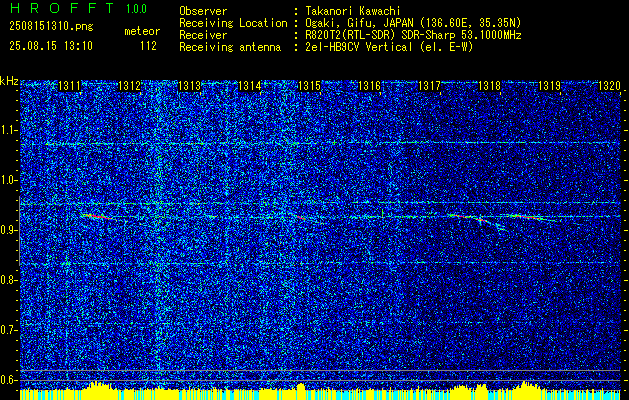Click the 1313 time marker

click(x=189, y=85)
